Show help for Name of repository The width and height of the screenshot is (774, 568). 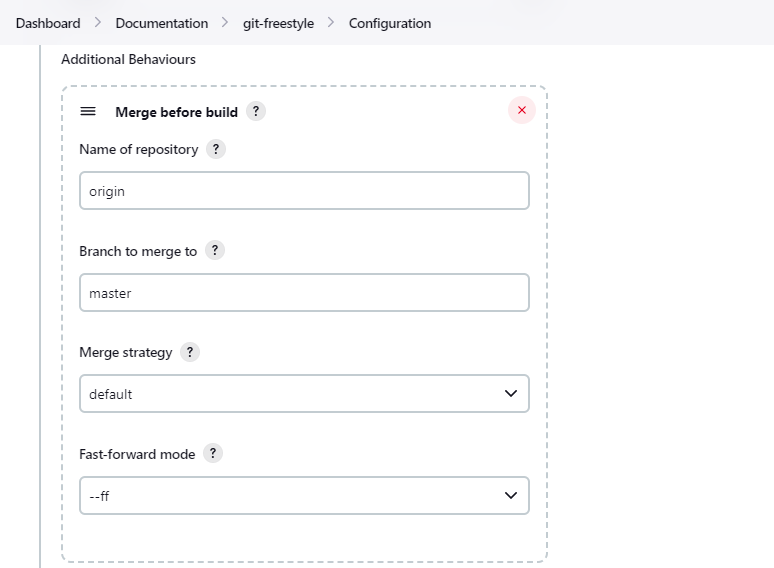[x=216, y=149]
